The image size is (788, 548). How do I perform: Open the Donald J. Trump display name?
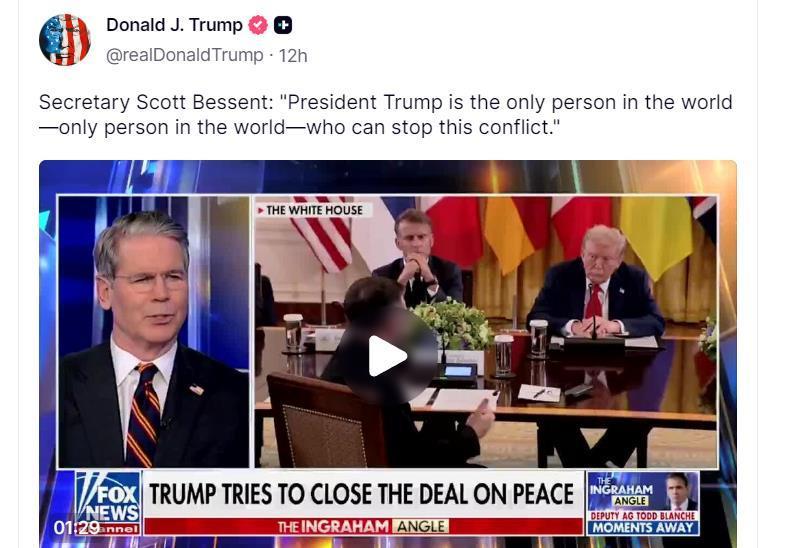coord(174,25)
